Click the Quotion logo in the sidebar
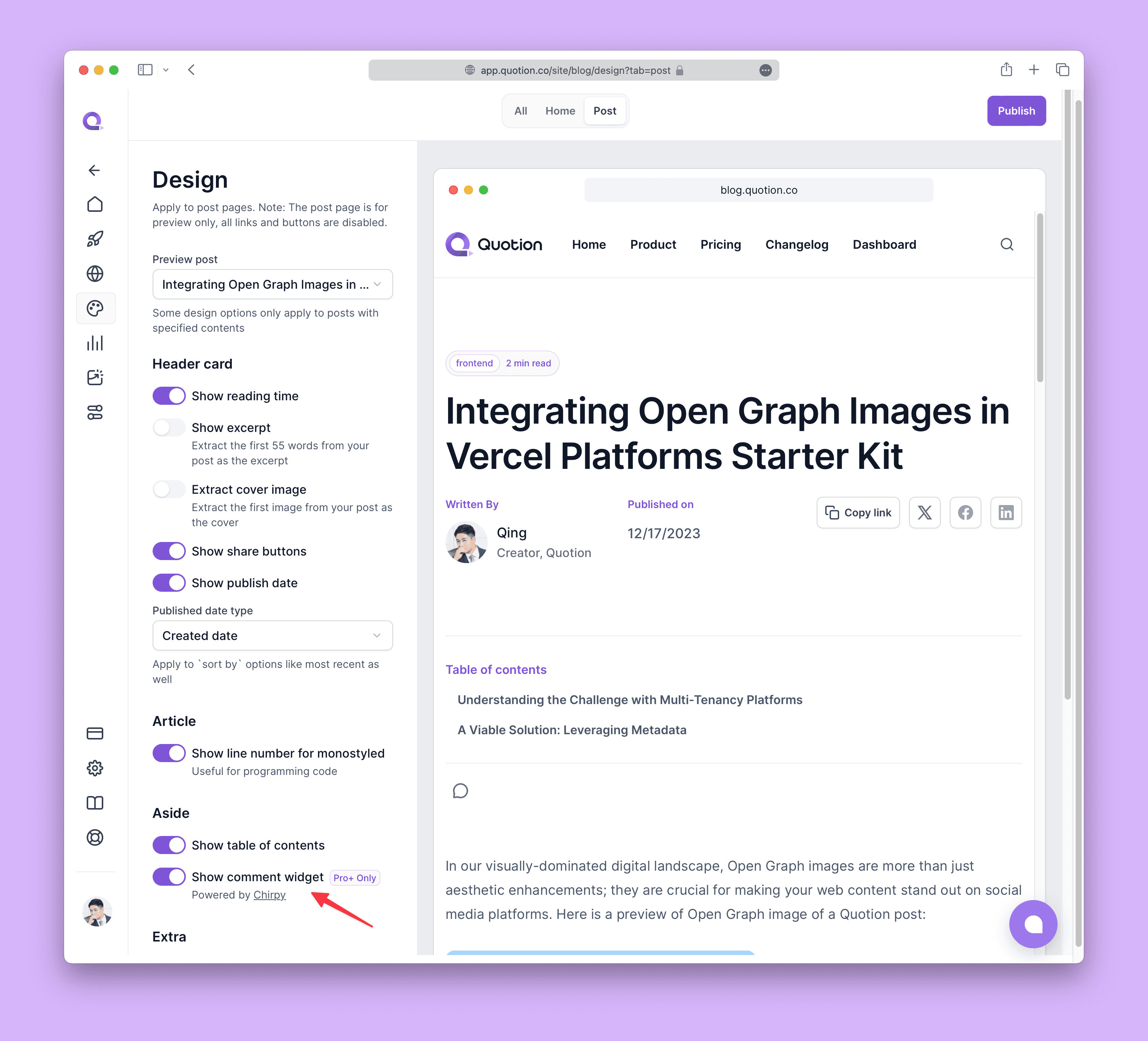The image size is (1148, 1041). [93, 121]
